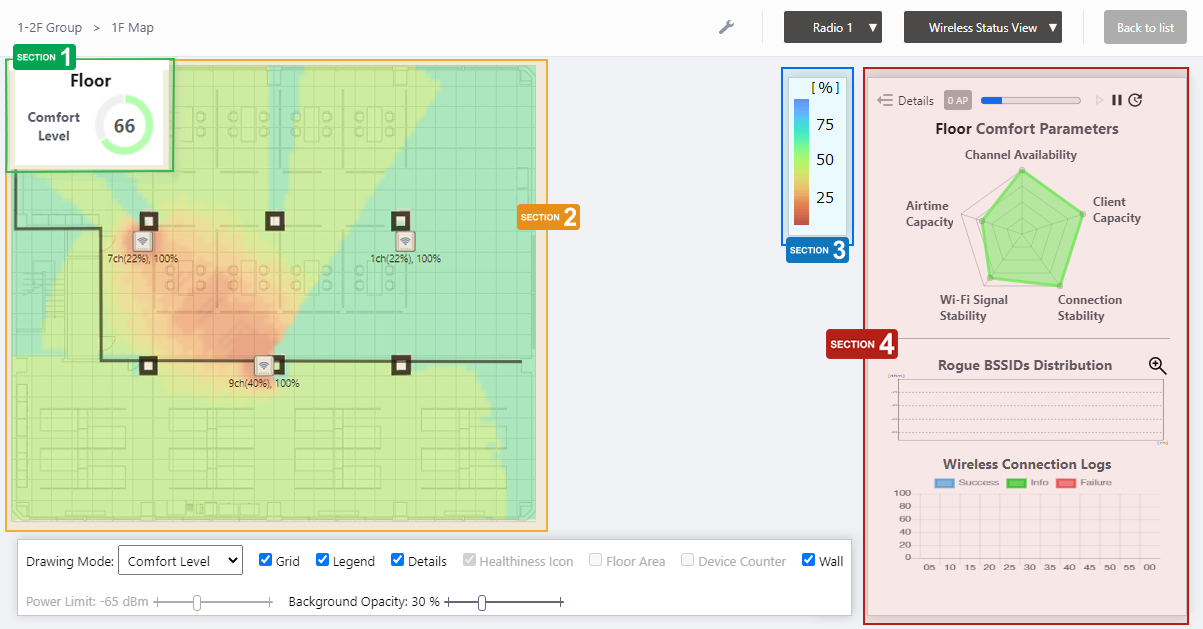Click the Back to list button
1203x629 pixels.
coord(1145,28)
